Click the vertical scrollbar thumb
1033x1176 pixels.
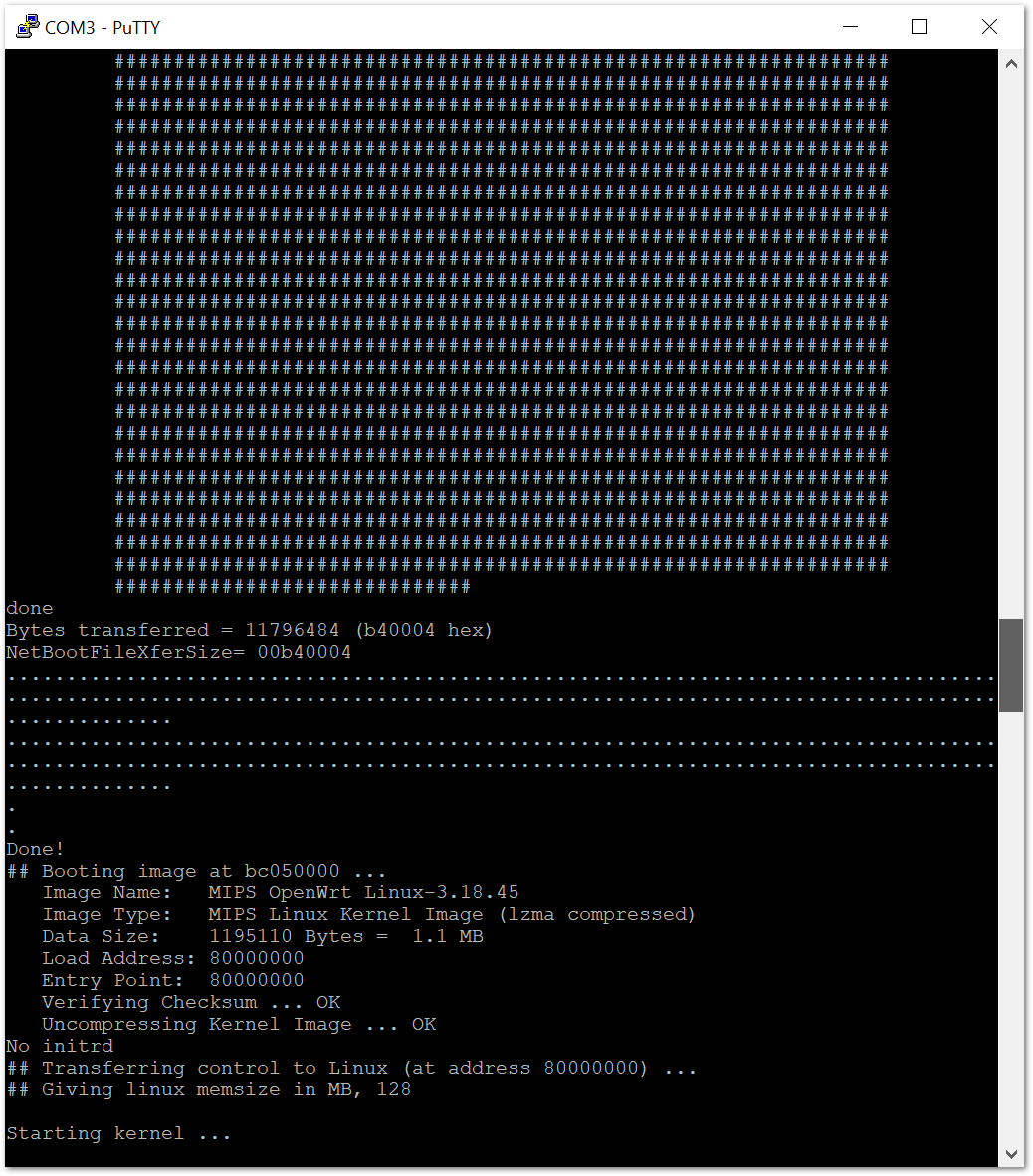click(1011, 665)
